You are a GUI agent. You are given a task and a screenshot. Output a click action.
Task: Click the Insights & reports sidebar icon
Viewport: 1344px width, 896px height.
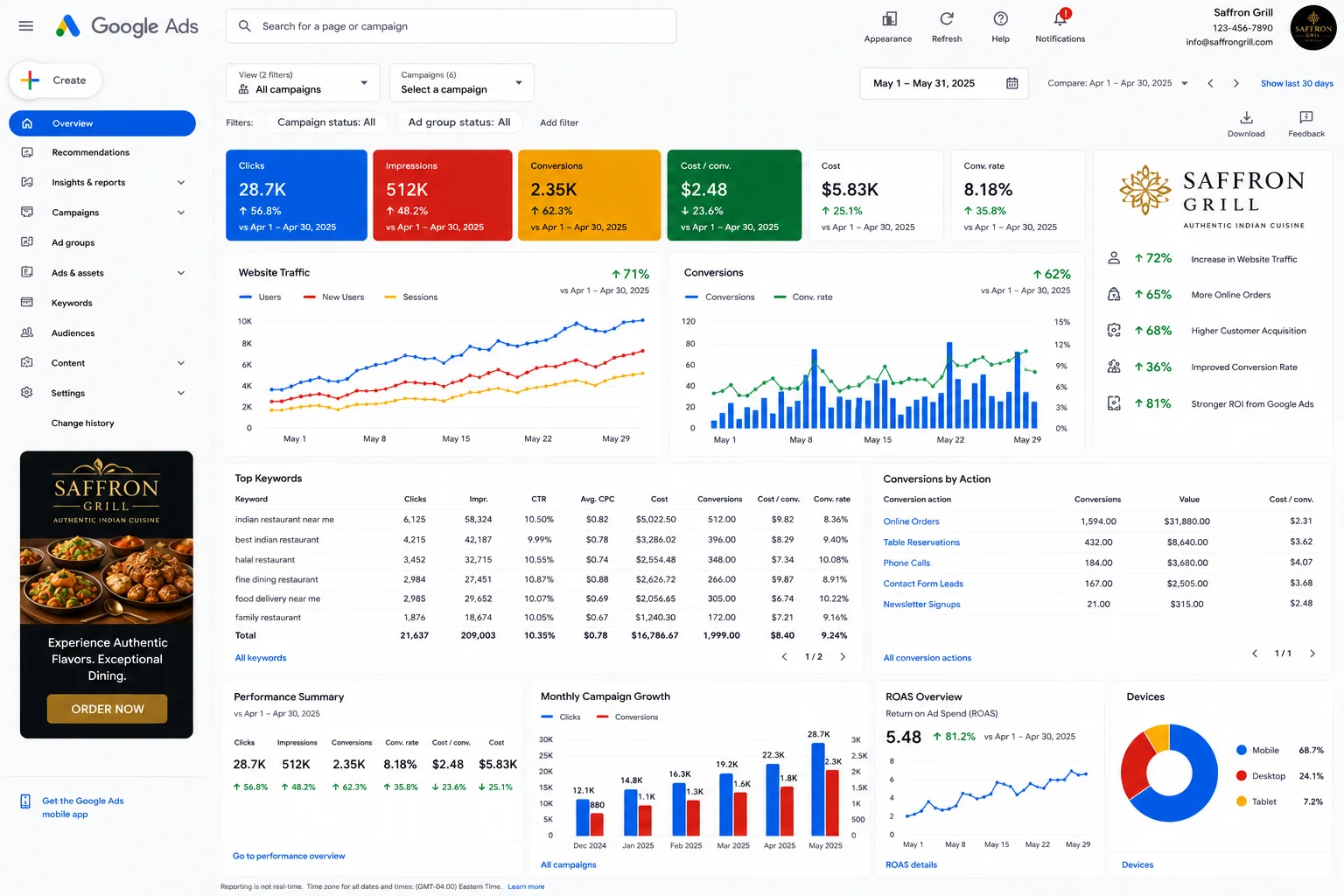(27, 182)
